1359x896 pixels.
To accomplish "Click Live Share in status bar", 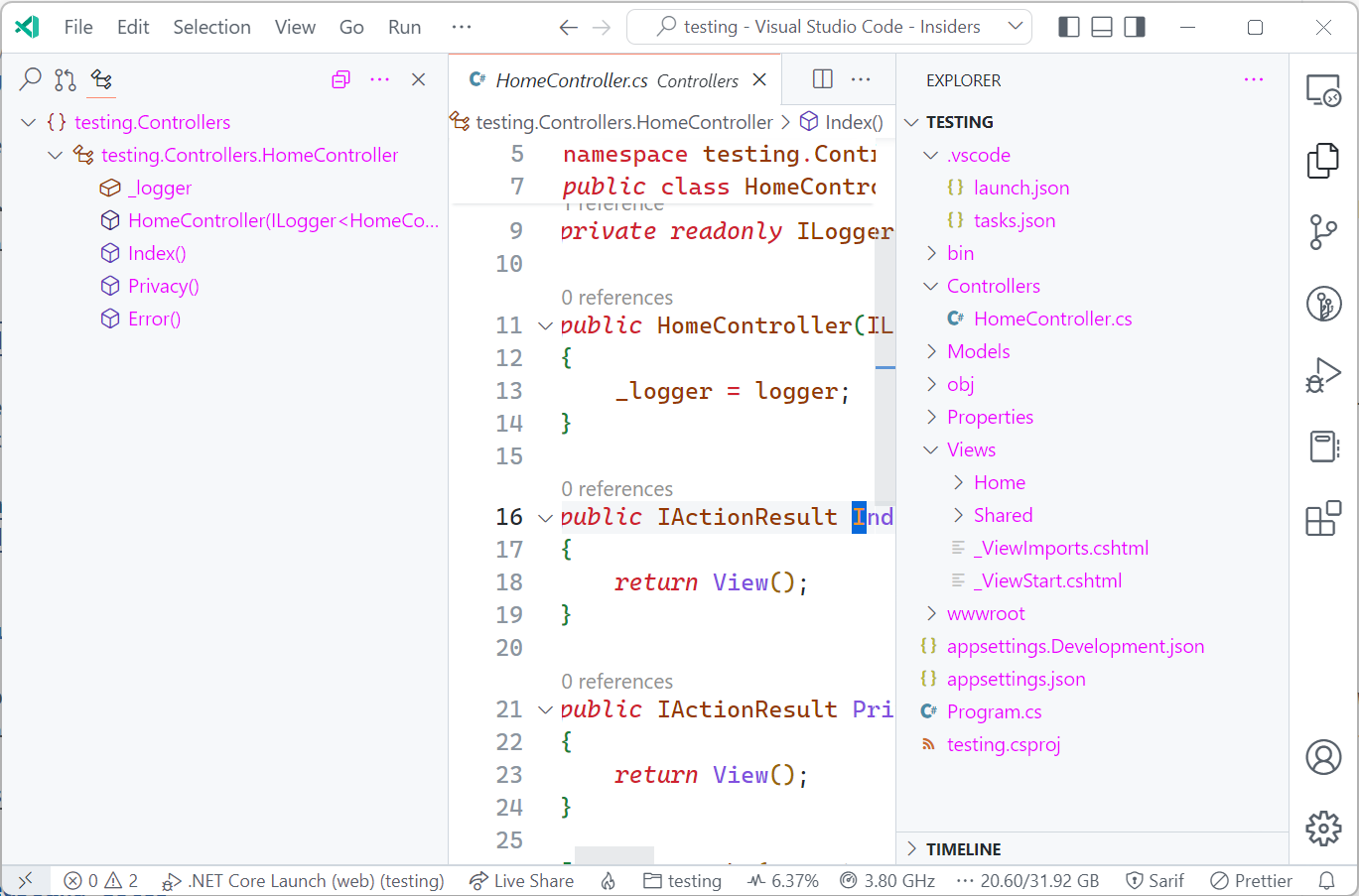I will [x=522, y=880].
